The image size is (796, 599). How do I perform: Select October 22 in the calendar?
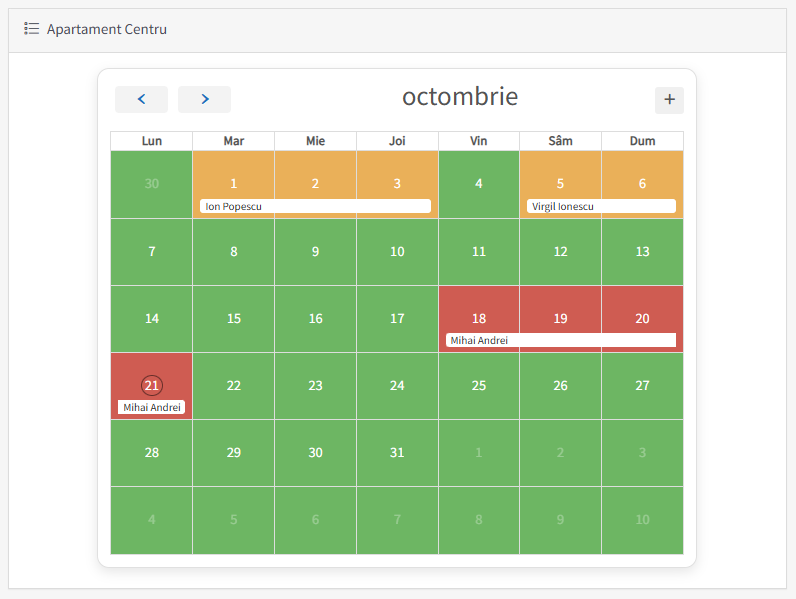pos(234,386)
